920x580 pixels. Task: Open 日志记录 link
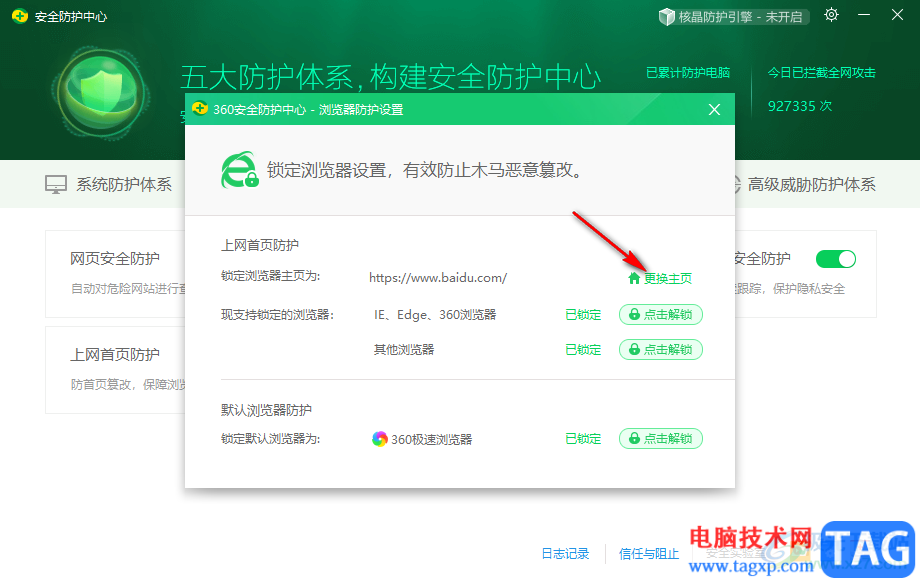coord(565,554)
